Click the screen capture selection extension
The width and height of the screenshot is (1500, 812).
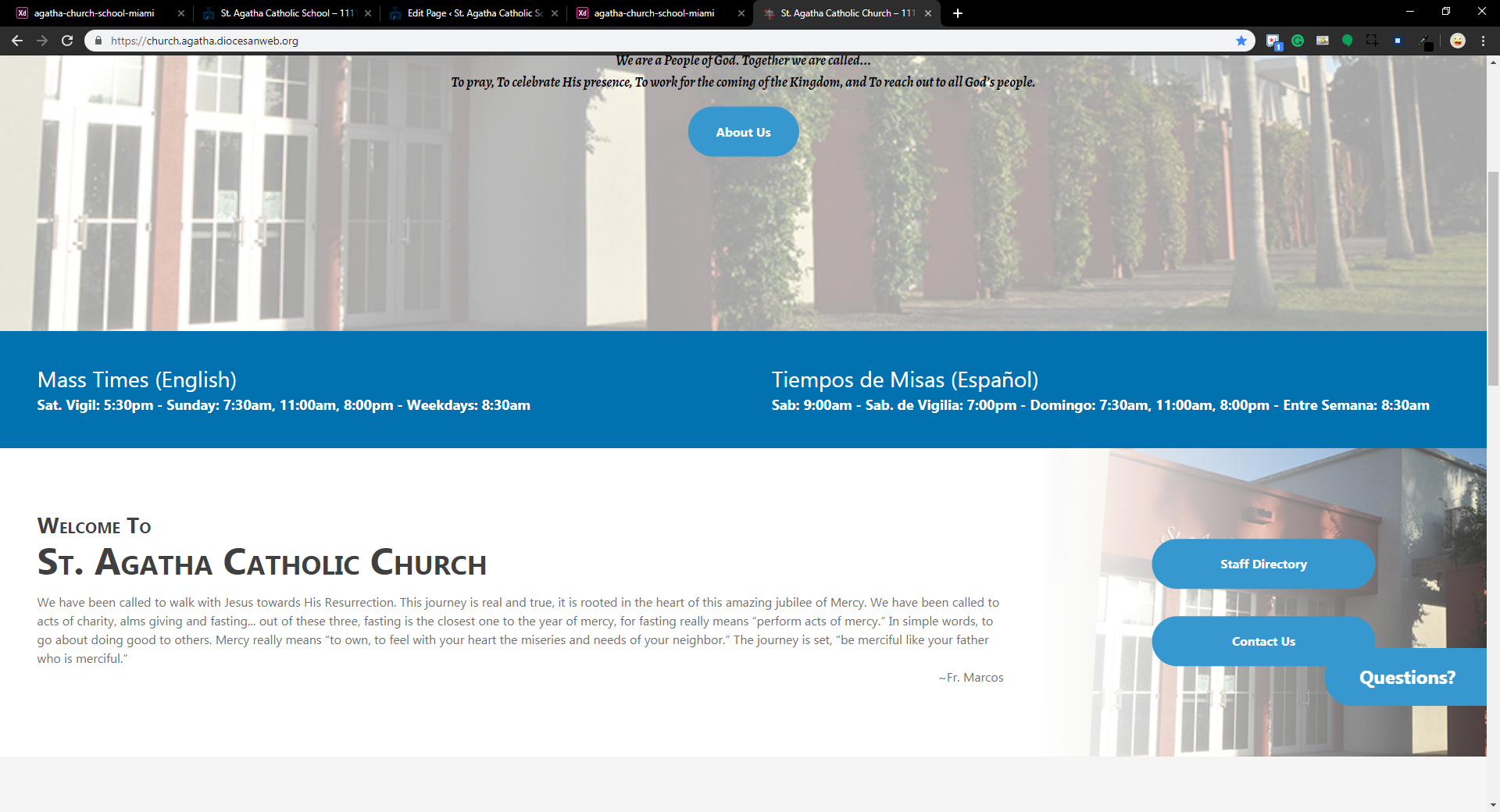click(1372, 41)
